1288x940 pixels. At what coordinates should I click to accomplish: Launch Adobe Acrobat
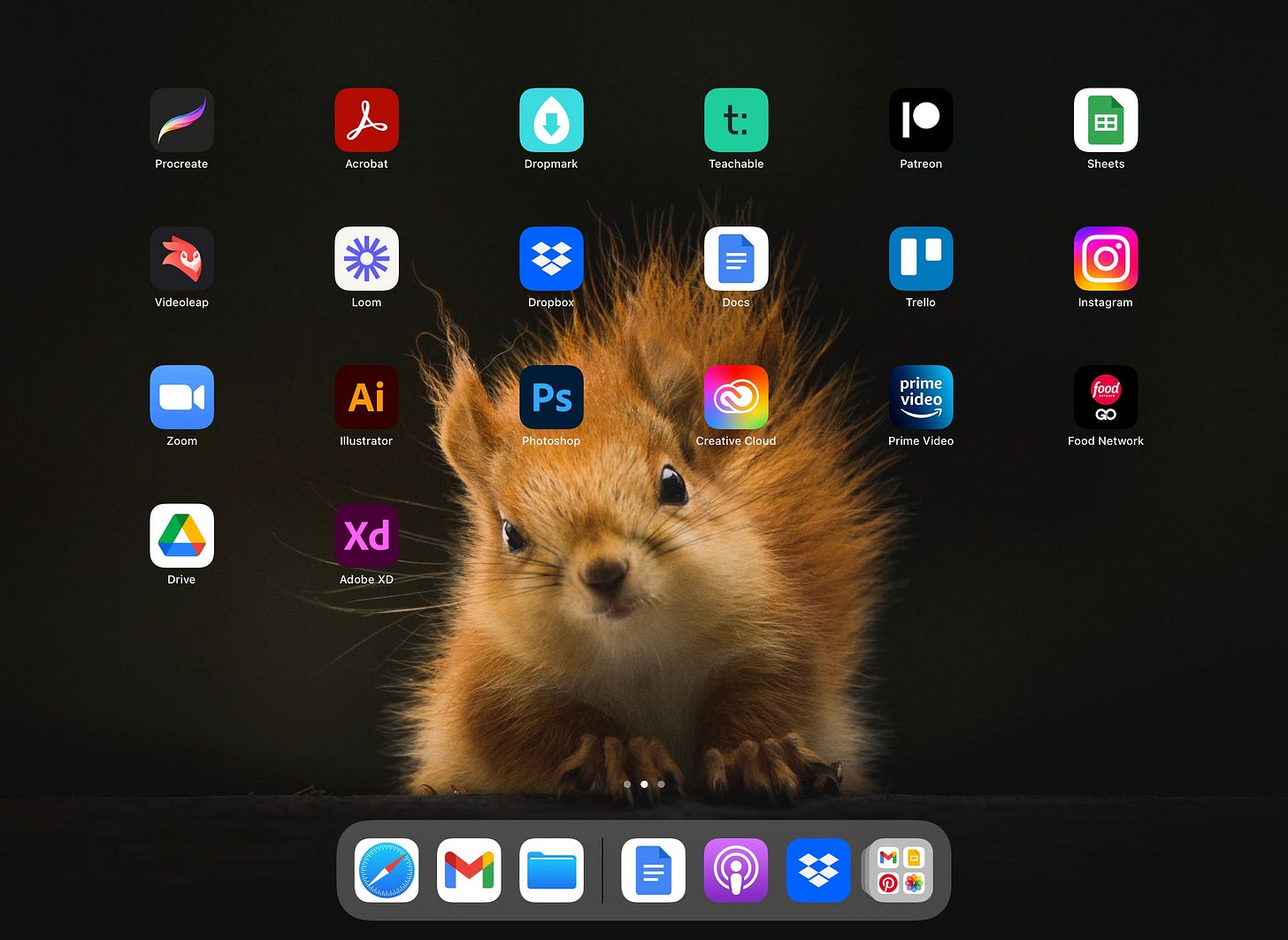pos(366,120)
